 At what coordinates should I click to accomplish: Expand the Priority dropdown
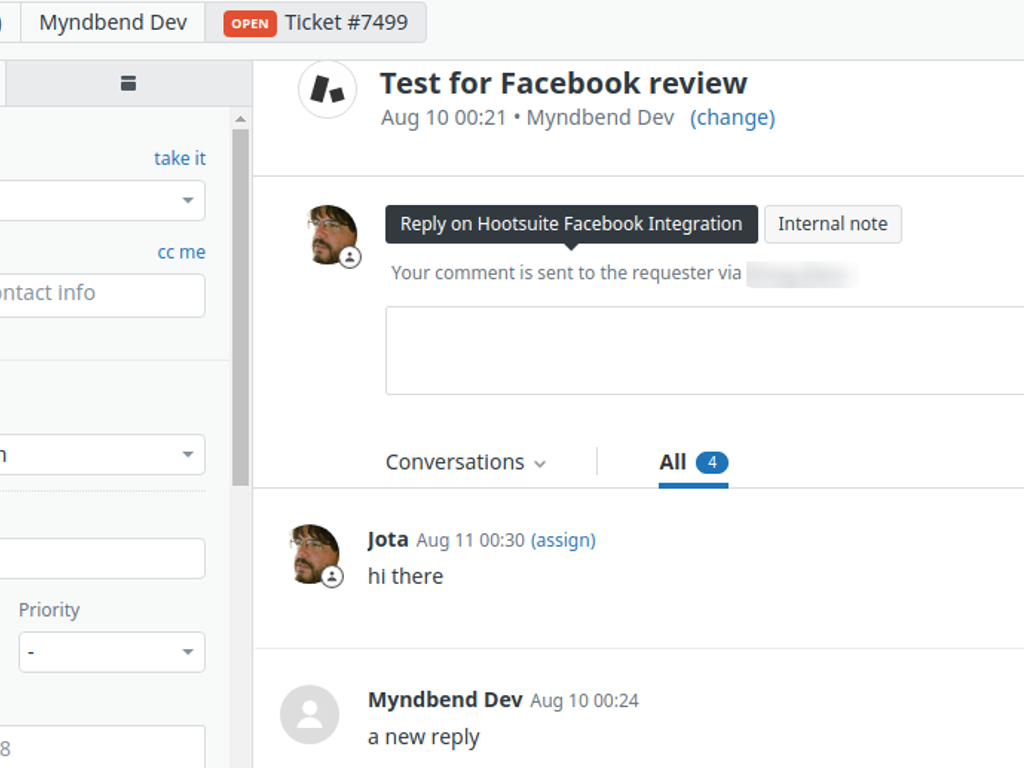coord(111,652)
